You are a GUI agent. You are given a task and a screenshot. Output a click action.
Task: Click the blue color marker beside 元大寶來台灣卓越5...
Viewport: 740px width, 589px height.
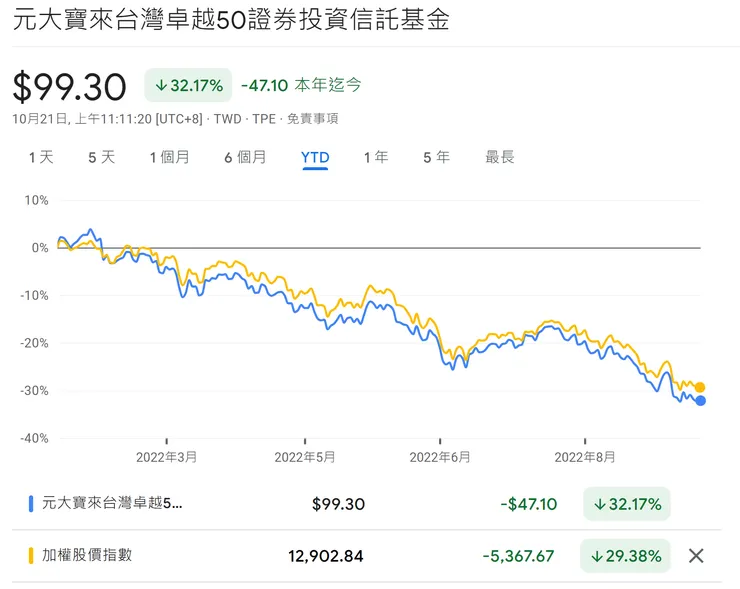coord(31,504)
